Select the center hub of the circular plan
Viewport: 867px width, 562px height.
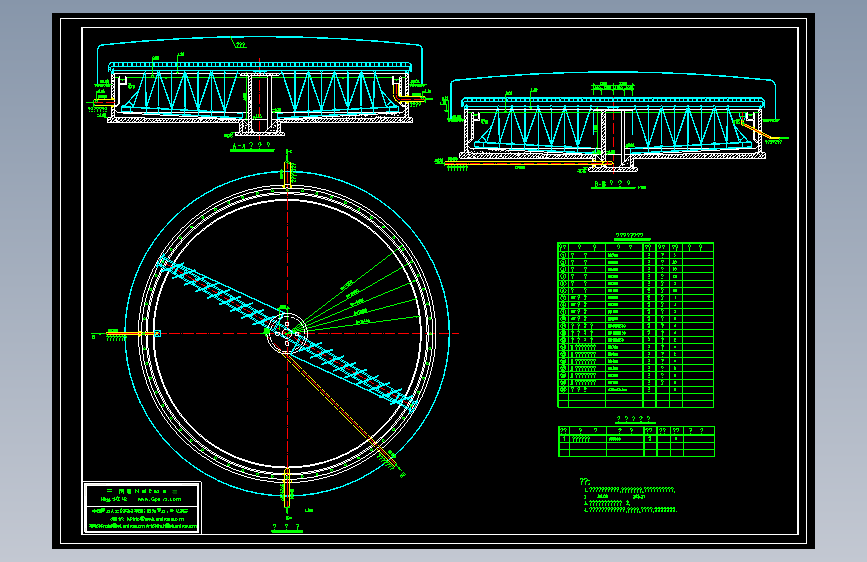286,333
